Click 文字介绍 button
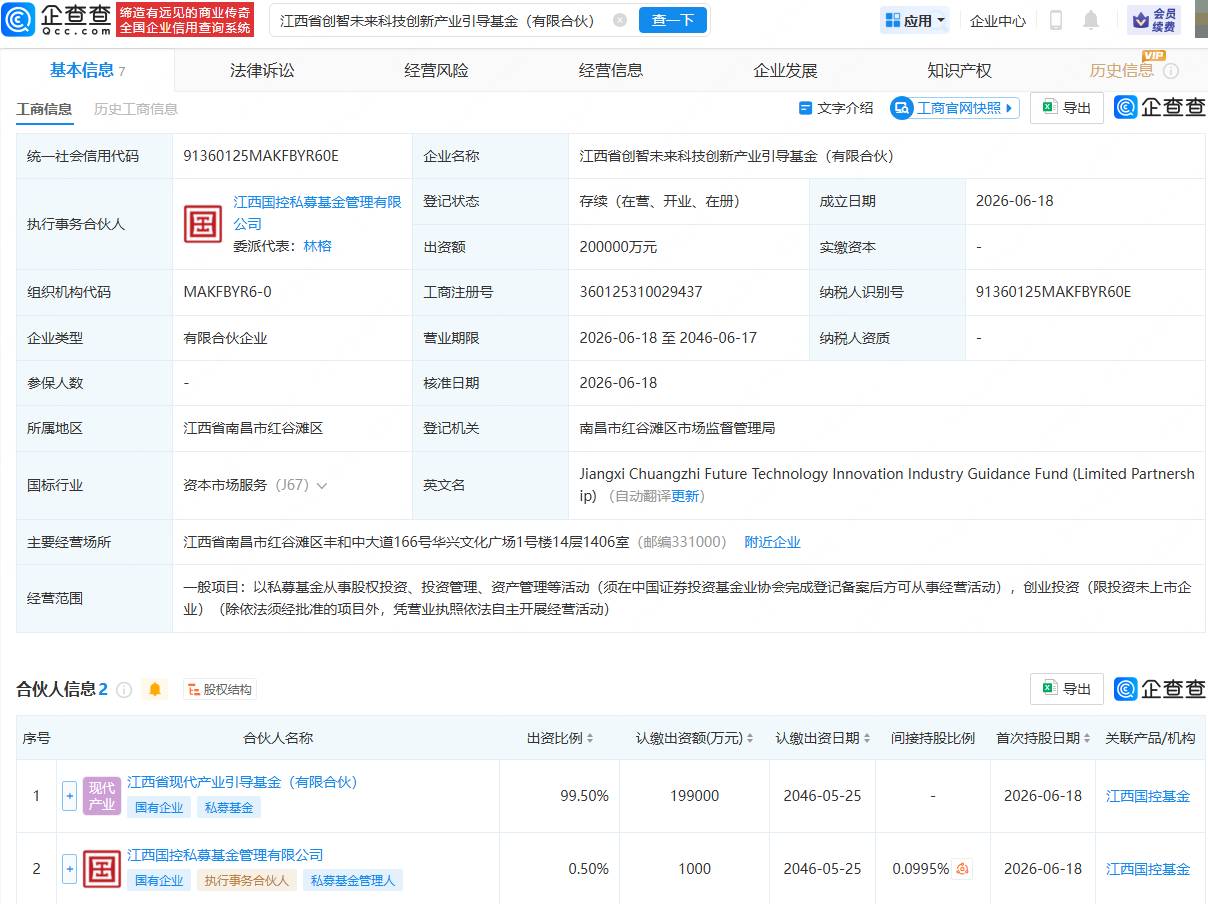This screenshot has width=1208, height=904. pyautogui.click(x=836, y=108)
